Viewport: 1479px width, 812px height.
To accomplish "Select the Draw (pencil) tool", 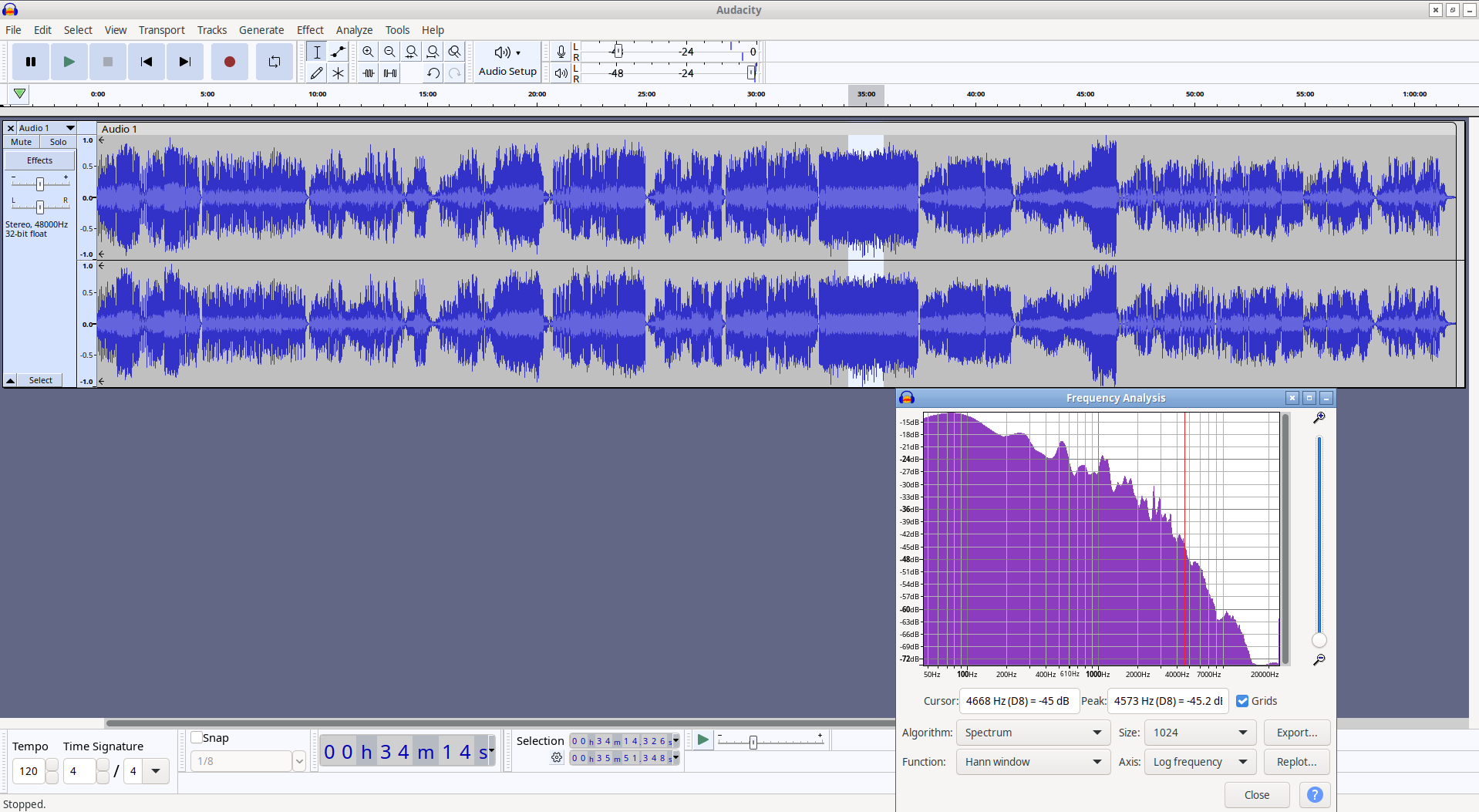I will [317, 73].
